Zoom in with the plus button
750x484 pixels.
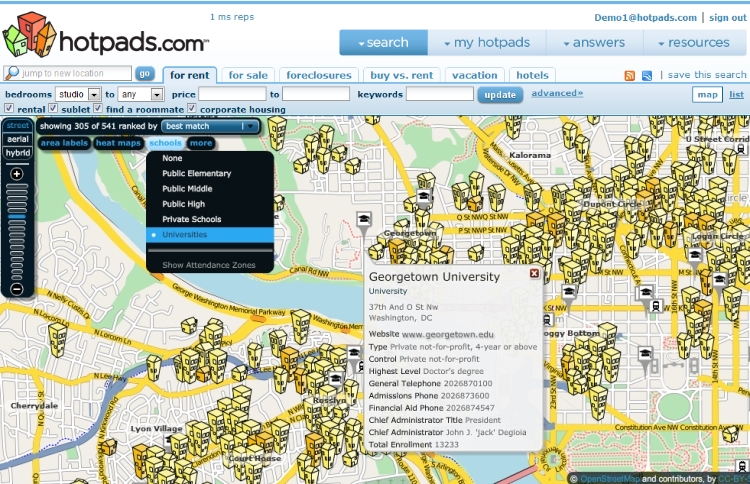point(17,174)
